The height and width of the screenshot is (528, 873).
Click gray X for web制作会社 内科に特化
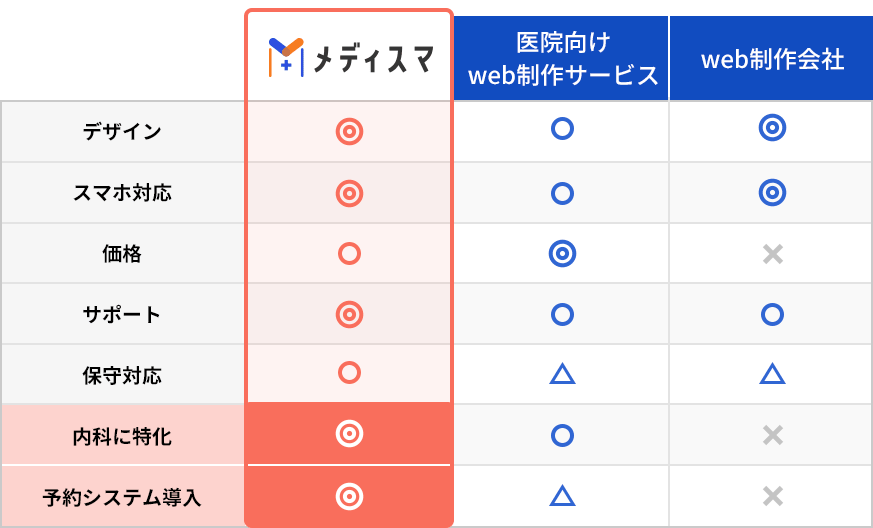coord(773,435)
